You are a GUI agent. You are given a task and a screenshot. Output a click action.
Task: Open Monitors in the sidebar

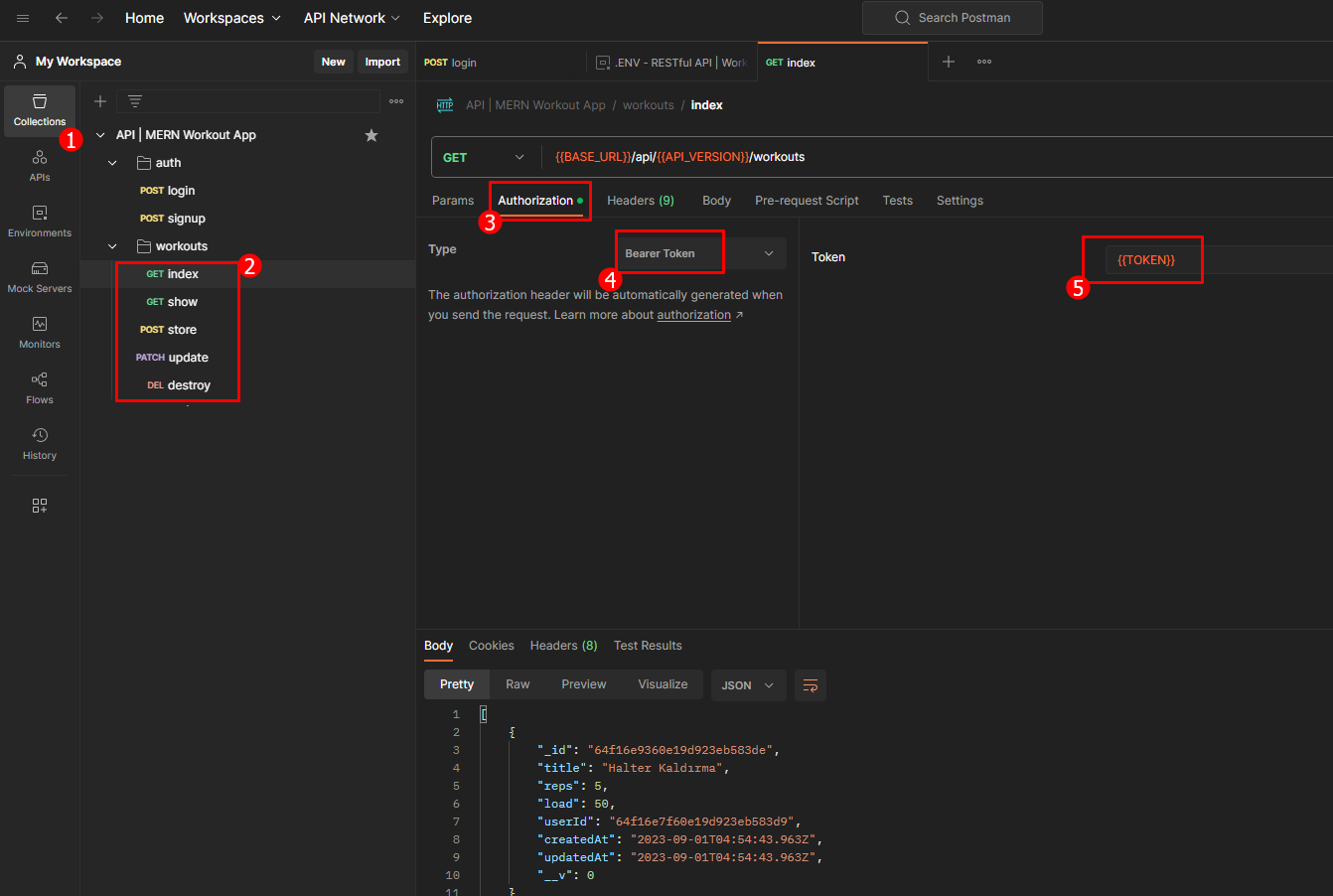click(40, 333)
